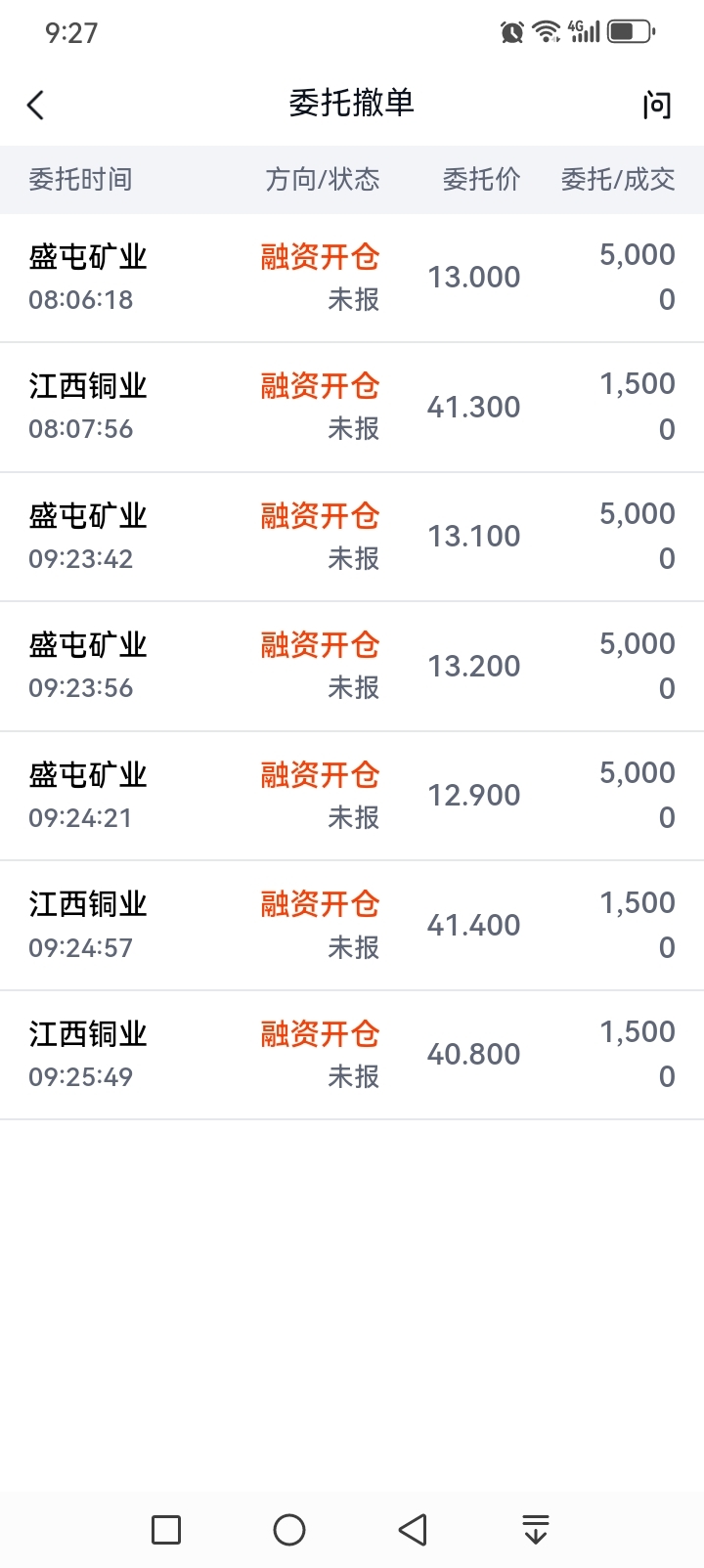Tap the 委托撤单 page title
Image resolution: width=704 pixels, height=1568 pixels.
click(x=352, y=103)
